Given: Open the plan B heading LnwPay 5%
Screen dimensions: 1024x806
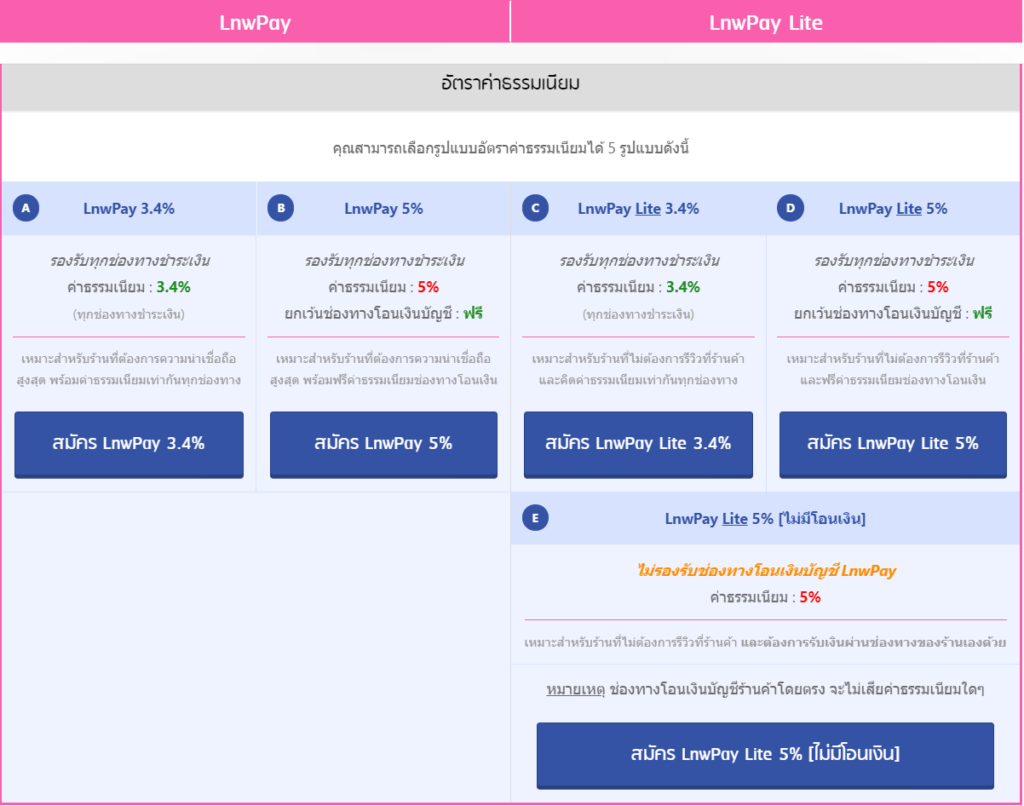Looking at the screenshot, I should [383, 209].
